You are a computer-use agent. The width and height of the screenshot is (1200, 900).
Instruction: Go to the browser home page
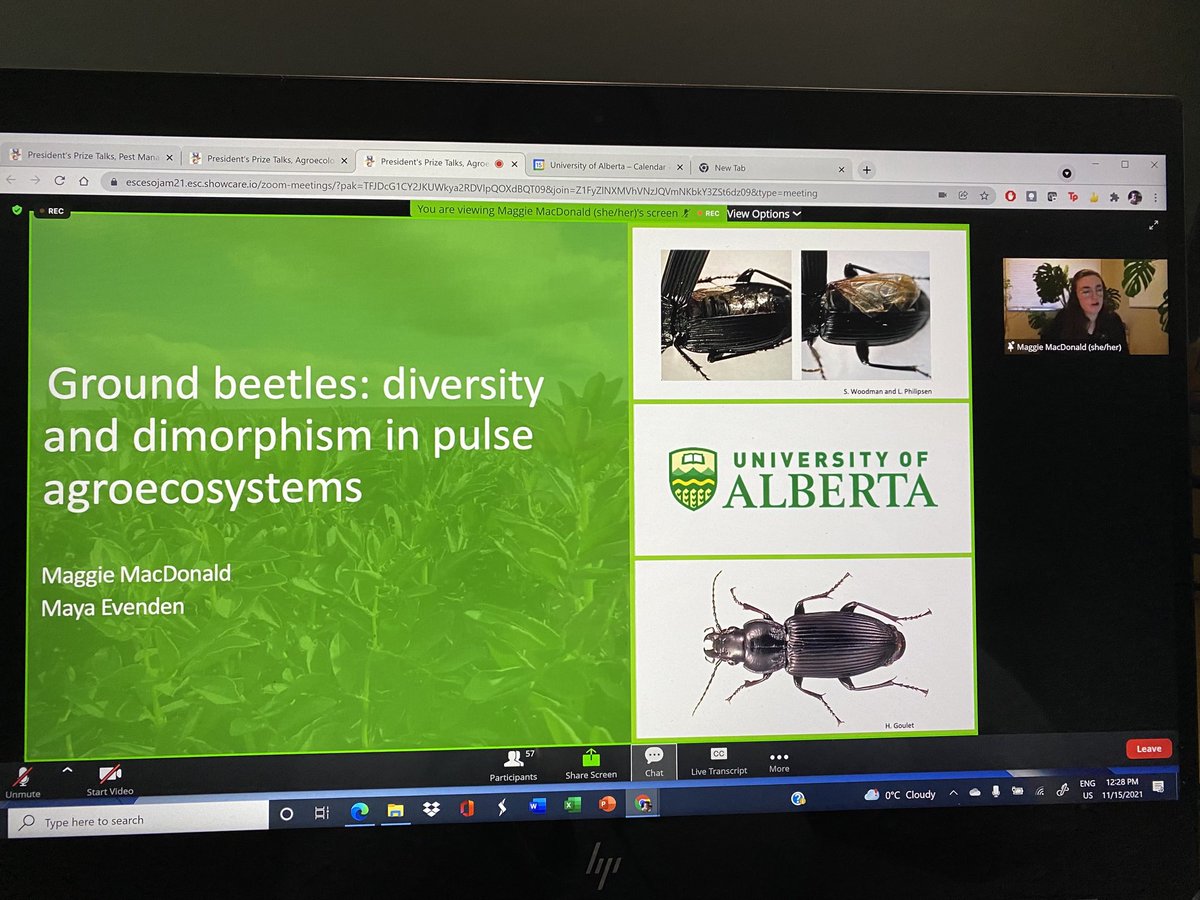[84, 181]
